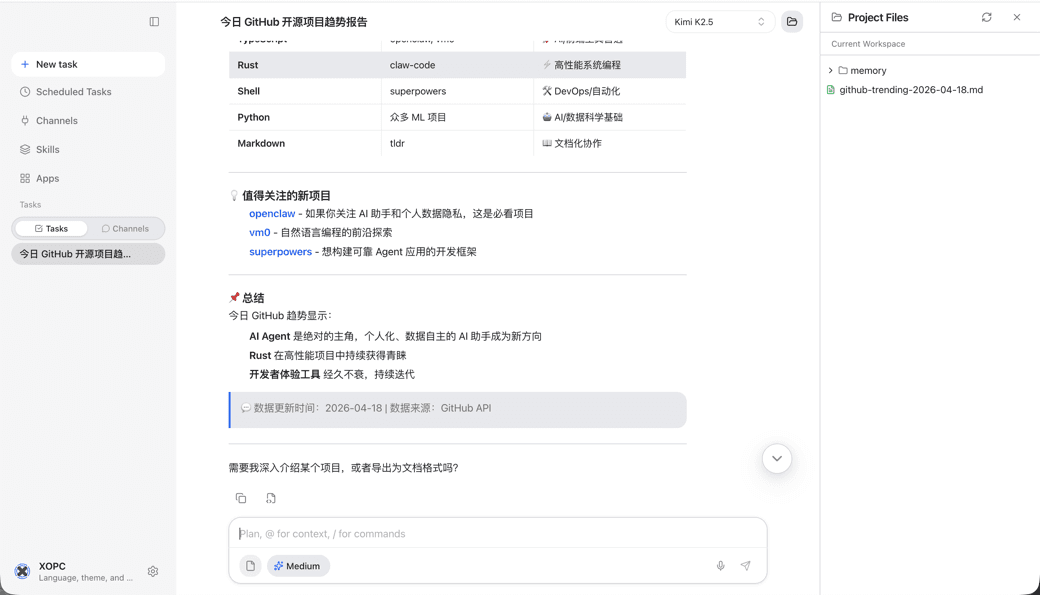Toggle the Medium thinking effort setting
The width and height of the screenshot is (1040, 595).
[x=298, y=565]
